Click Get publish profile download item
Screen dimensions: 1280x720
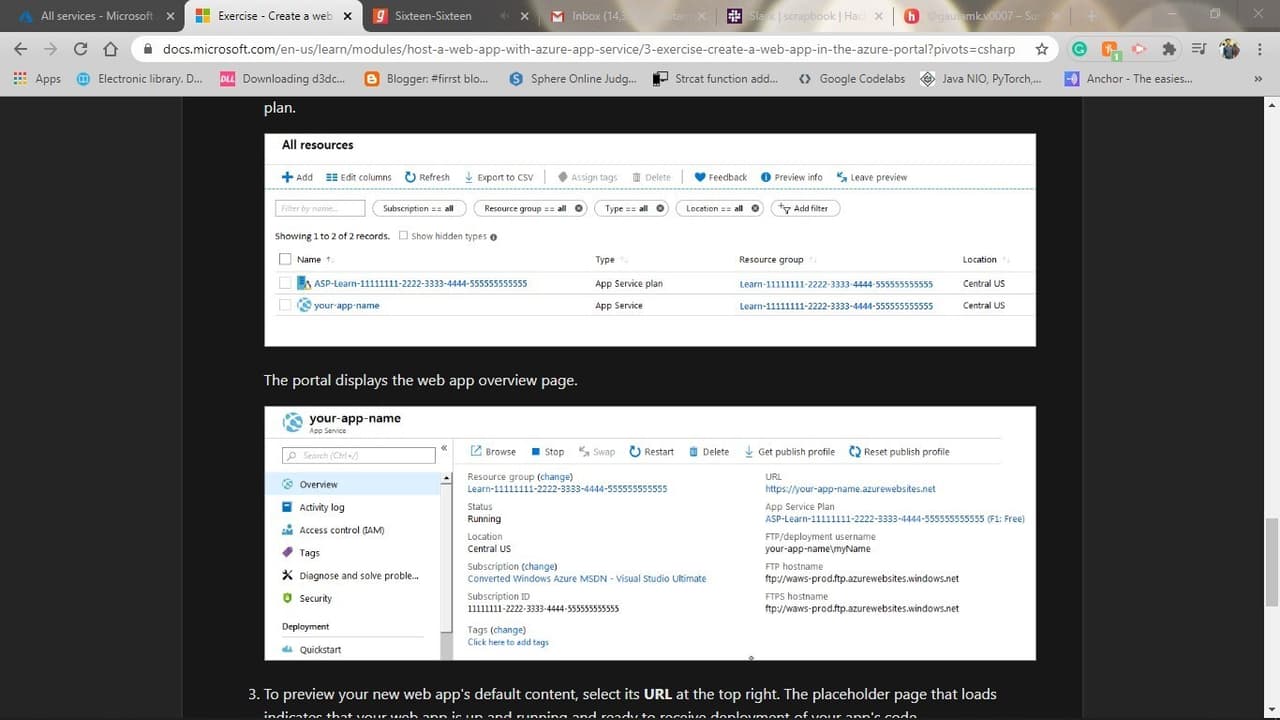[x=789, y=452]
